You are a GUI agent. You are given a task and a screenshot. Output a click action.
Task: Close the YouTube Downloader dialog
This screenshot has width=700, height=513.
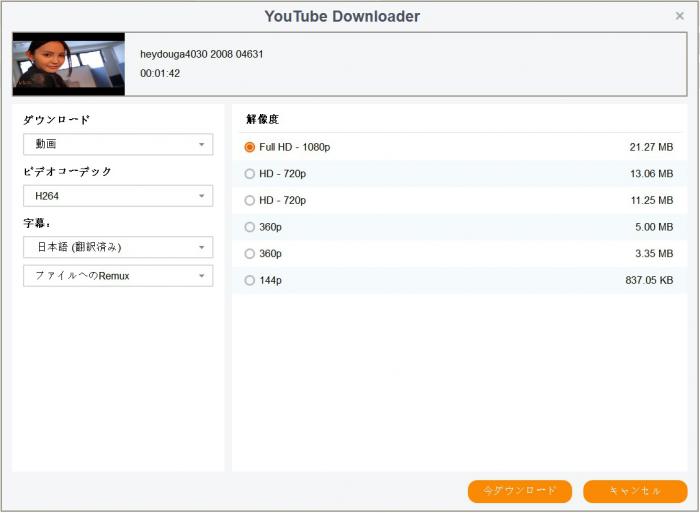pos(679,16)
